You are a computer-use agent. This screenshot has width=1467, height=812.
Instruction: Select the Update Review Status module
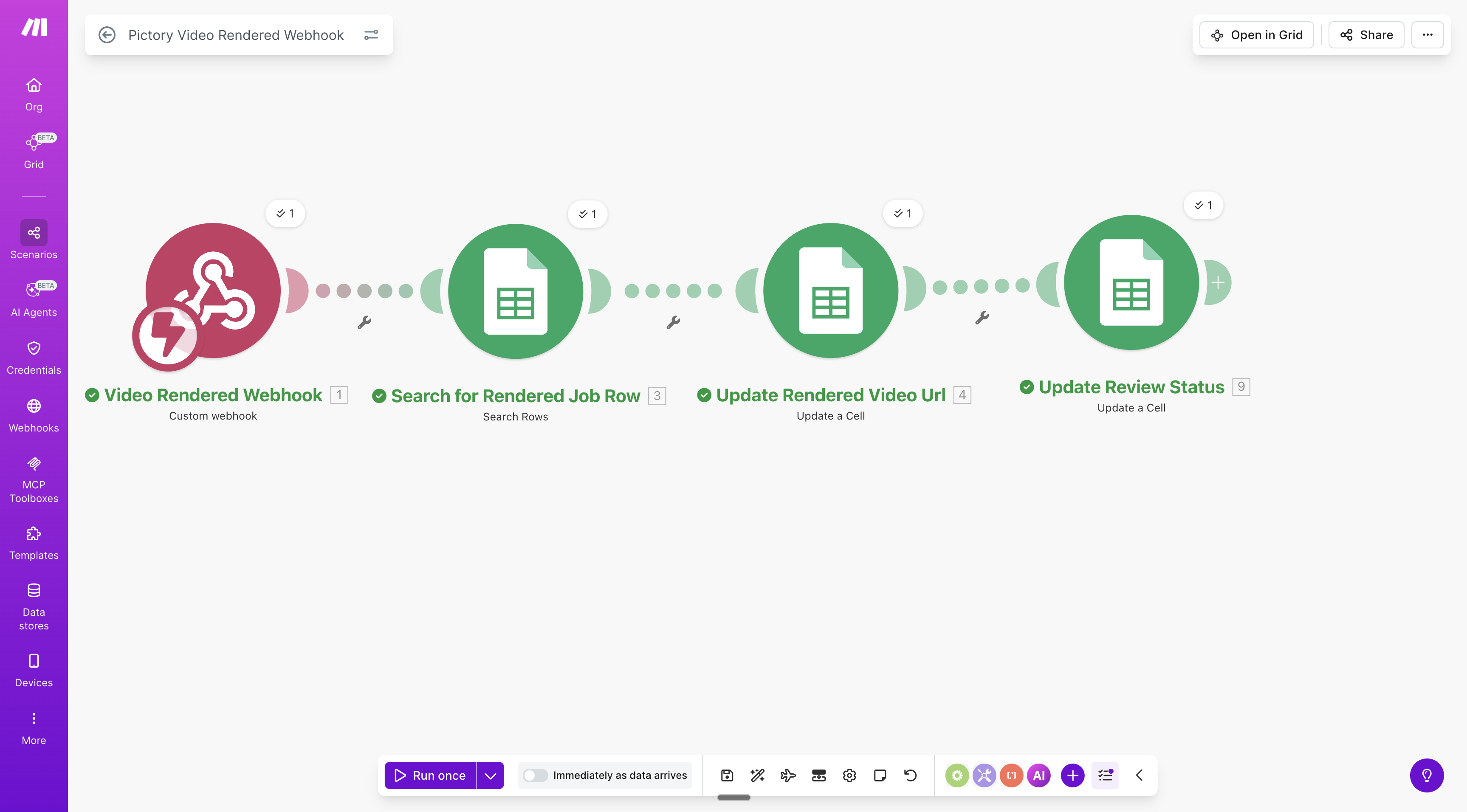coord(1131,283)
